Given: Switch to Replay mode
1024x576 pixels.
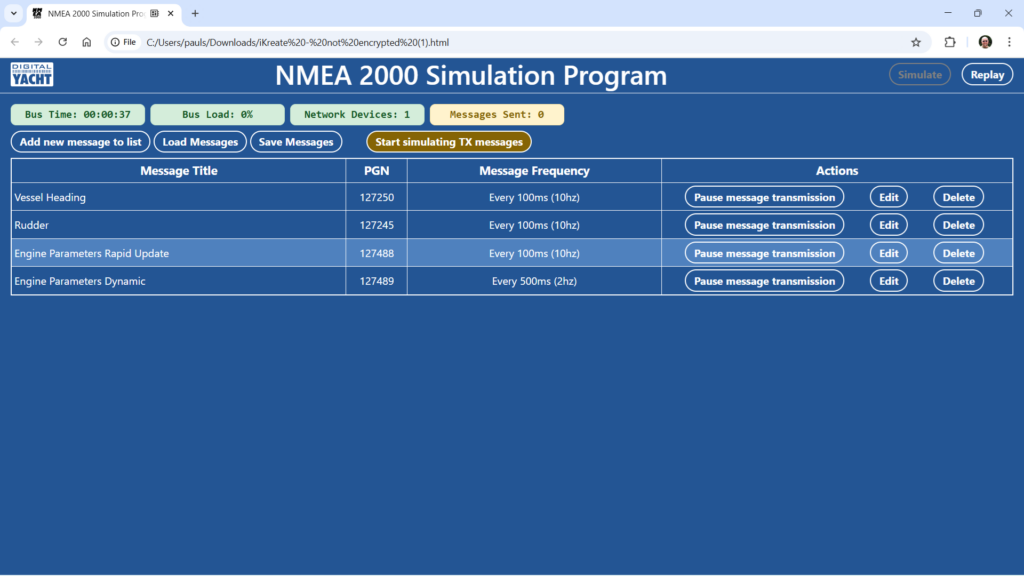Looking at the screenshot, I should (x=986, y=75).
